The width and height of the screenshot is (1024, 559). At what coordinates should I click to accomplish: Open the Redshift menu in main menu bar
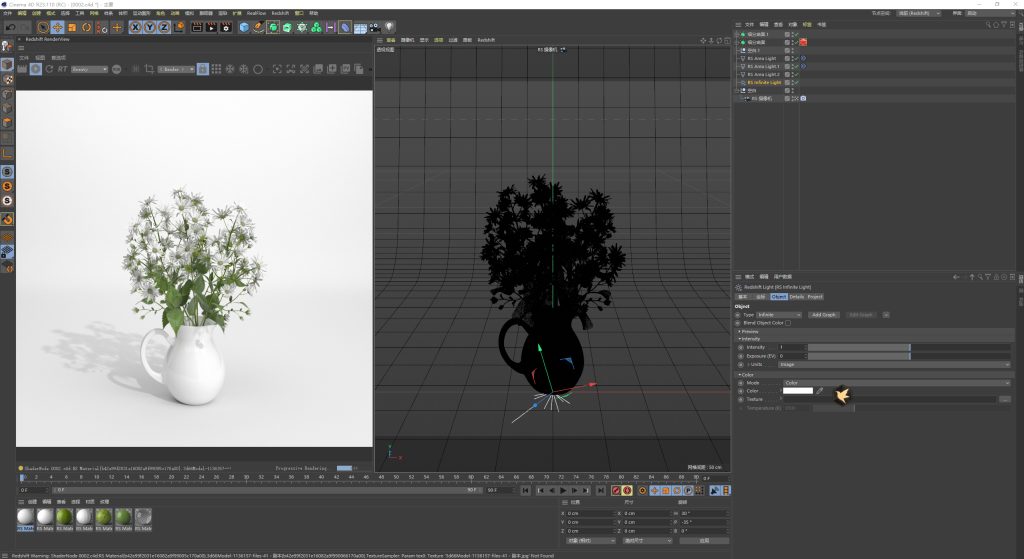280,13
